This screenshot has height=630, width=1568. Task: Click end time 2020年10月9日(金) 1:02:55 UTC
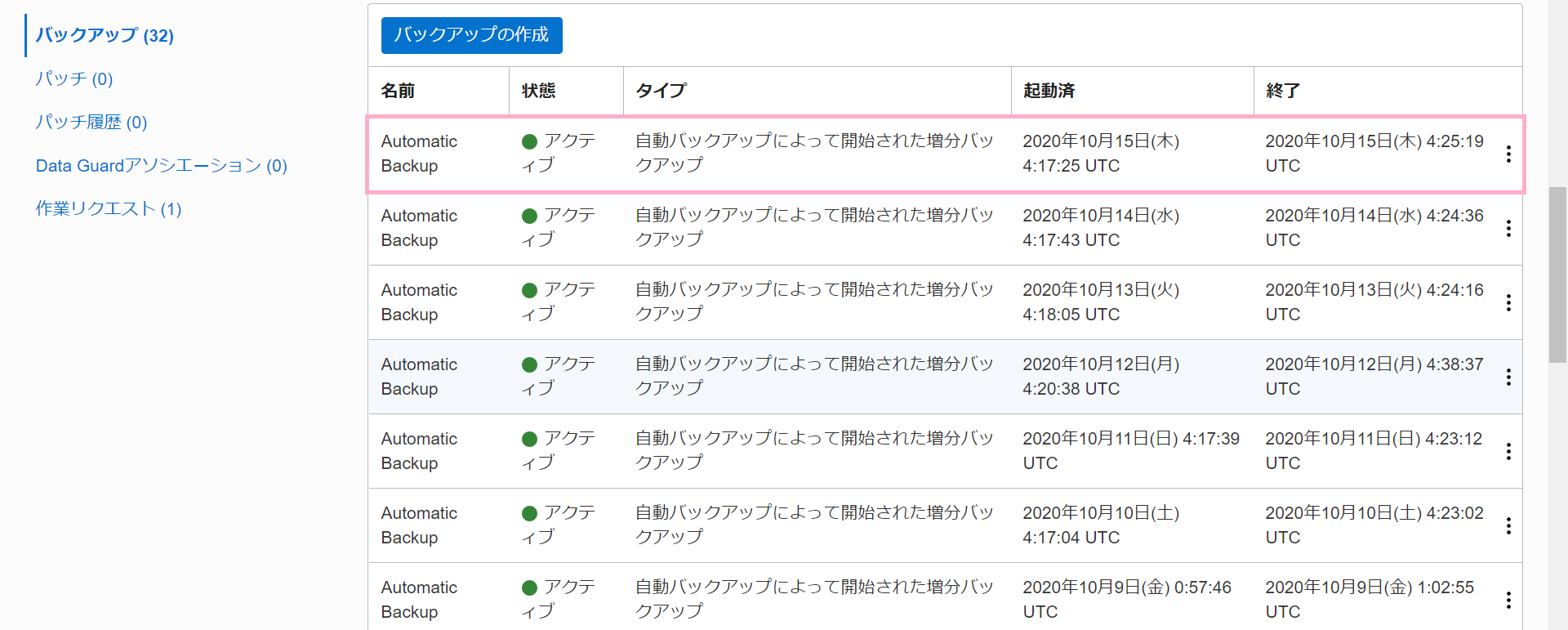click(1370, 600)
